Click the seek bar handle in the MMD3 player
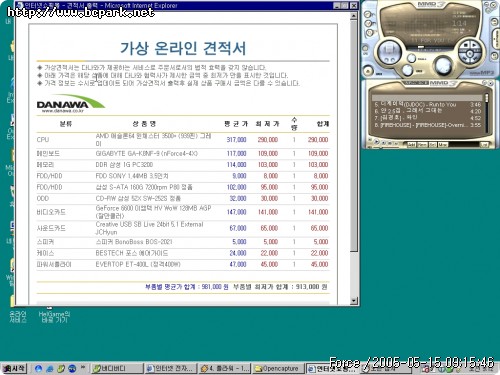 421,47
